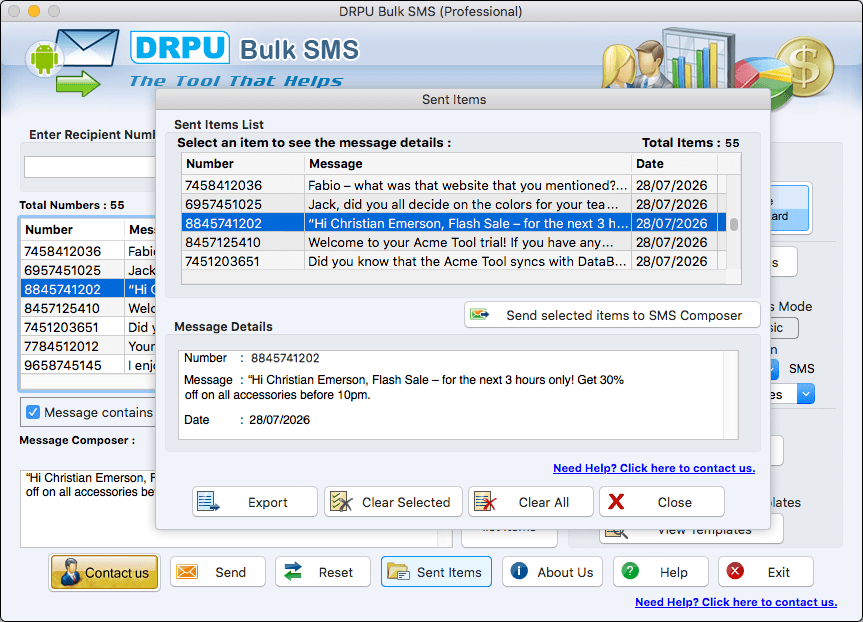
Task: Select sent item row 6957451025
Action: (x=454, y=204)
